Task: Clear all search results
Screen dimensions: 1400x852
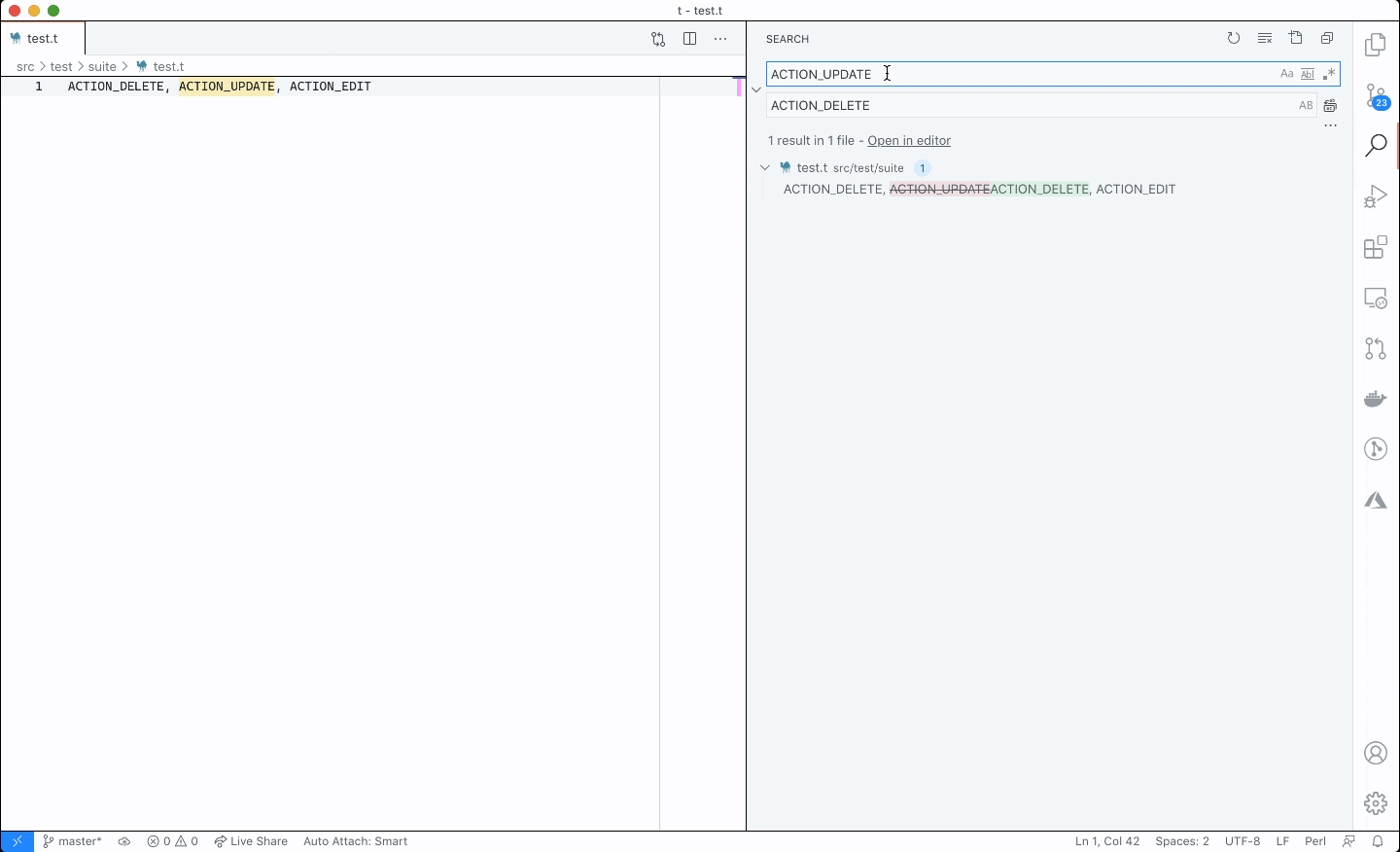Action: click(x=1265, y=38)
